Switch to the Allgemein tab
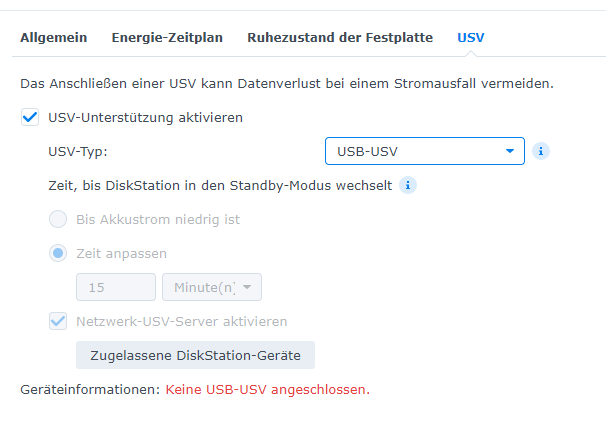This screenshot has width=606, height=438. tap(54, 37)
